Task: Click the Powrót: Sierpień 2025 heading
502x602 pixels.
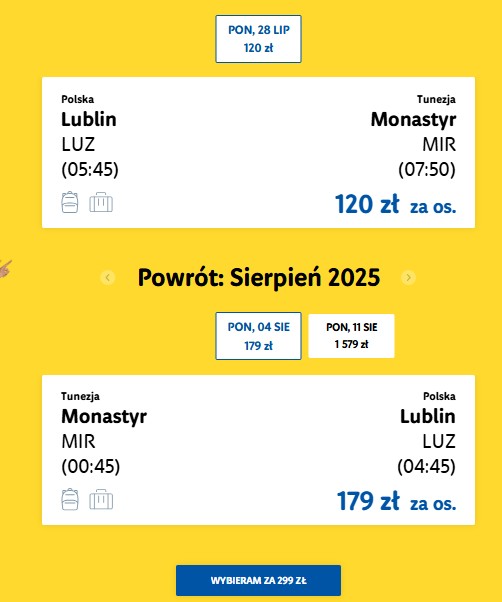Action: pos(259,277)
